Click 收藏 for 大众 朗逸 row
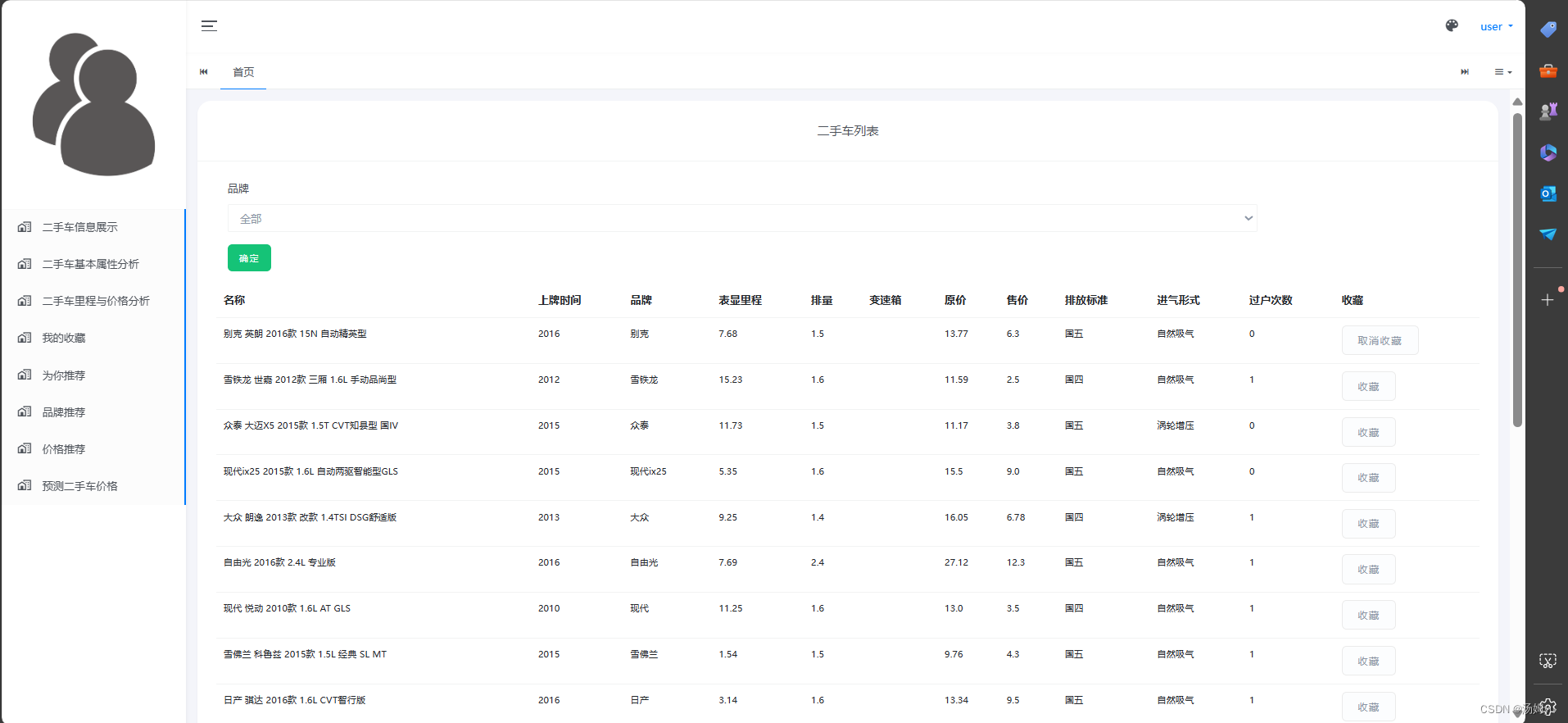 coord(1368,524)
